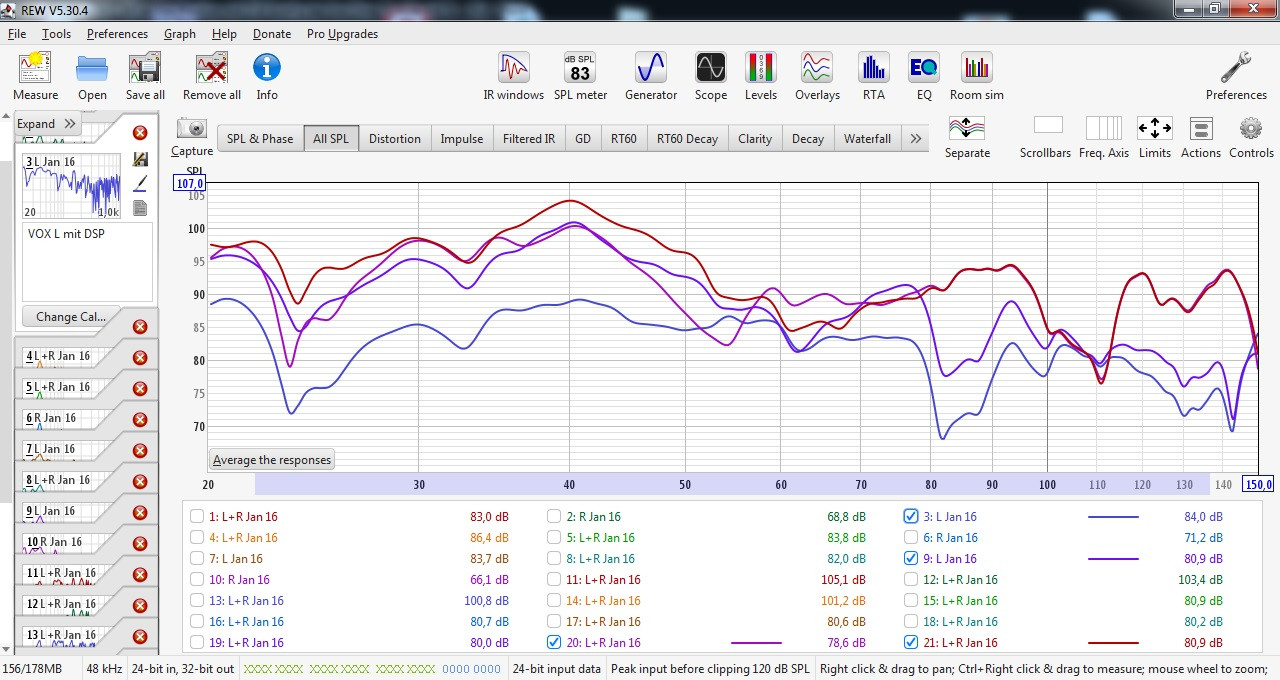Image resolution: width=1280 pixels, height=680 pixels.
Task: Disable the 21: L+R Jan 16 trace
Action: (x=910, y=643)
